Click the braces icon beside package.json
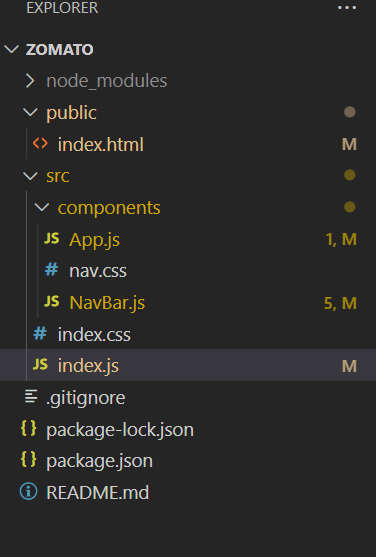Viewport: 376px width, 557px height. click(x=28, y=459)
